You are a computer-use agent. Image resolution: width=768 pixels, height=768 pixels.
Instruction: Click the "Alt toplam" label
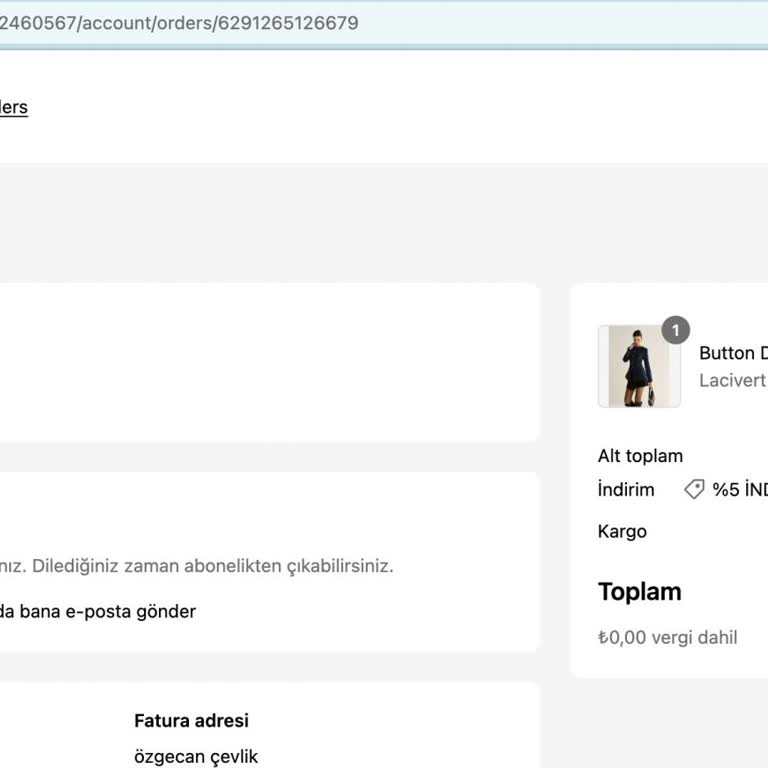tap(640, 456)
